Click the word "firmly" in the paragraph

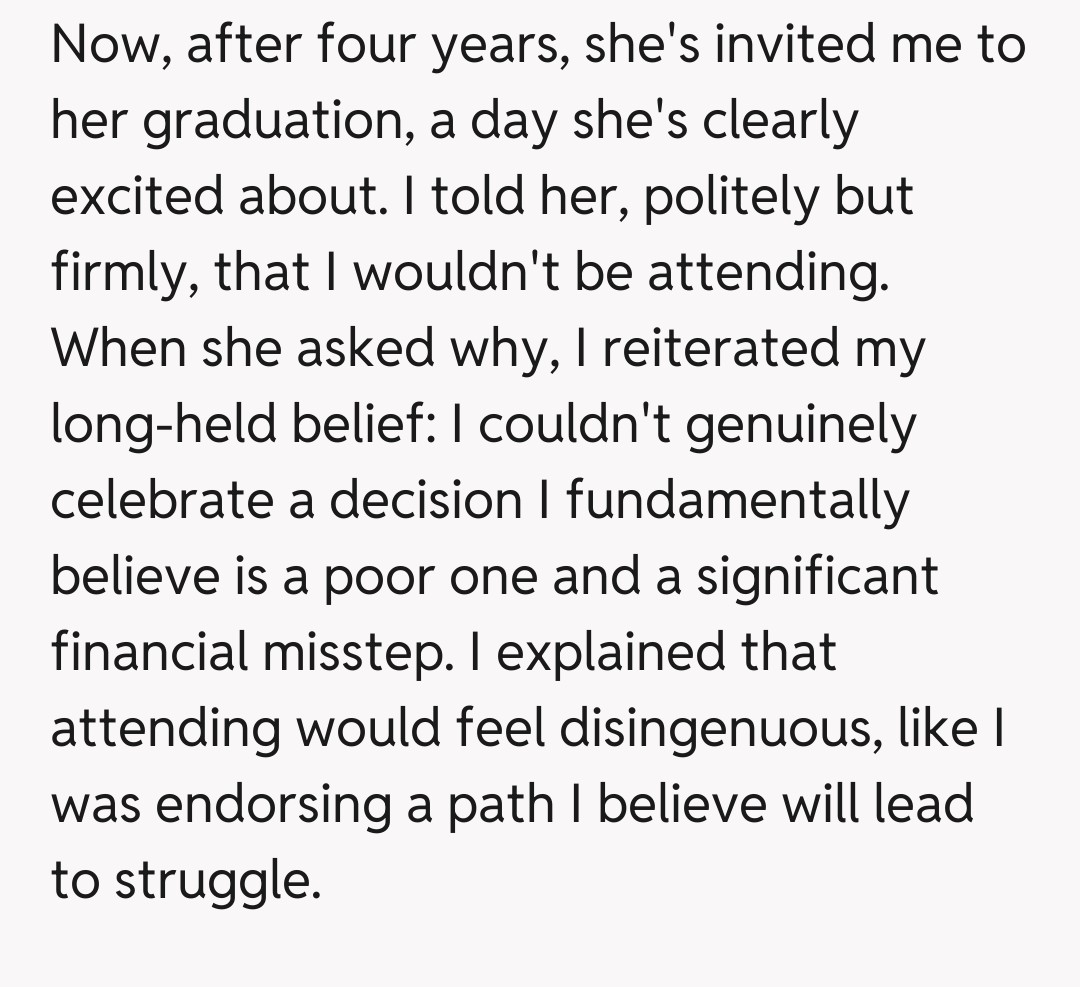tap(113, 273)
